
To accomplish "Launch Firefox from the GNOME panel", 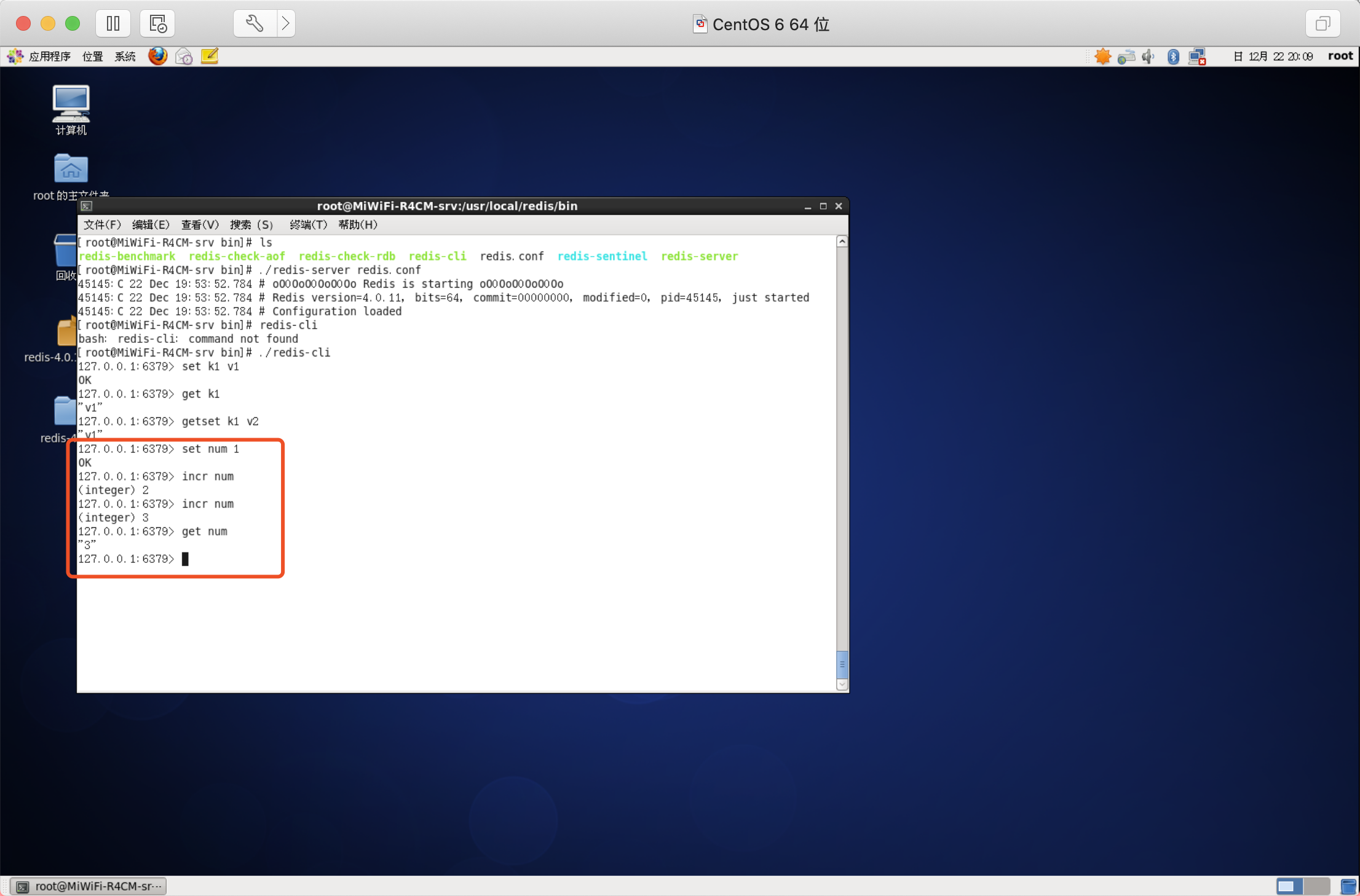I will pos(157,57).
